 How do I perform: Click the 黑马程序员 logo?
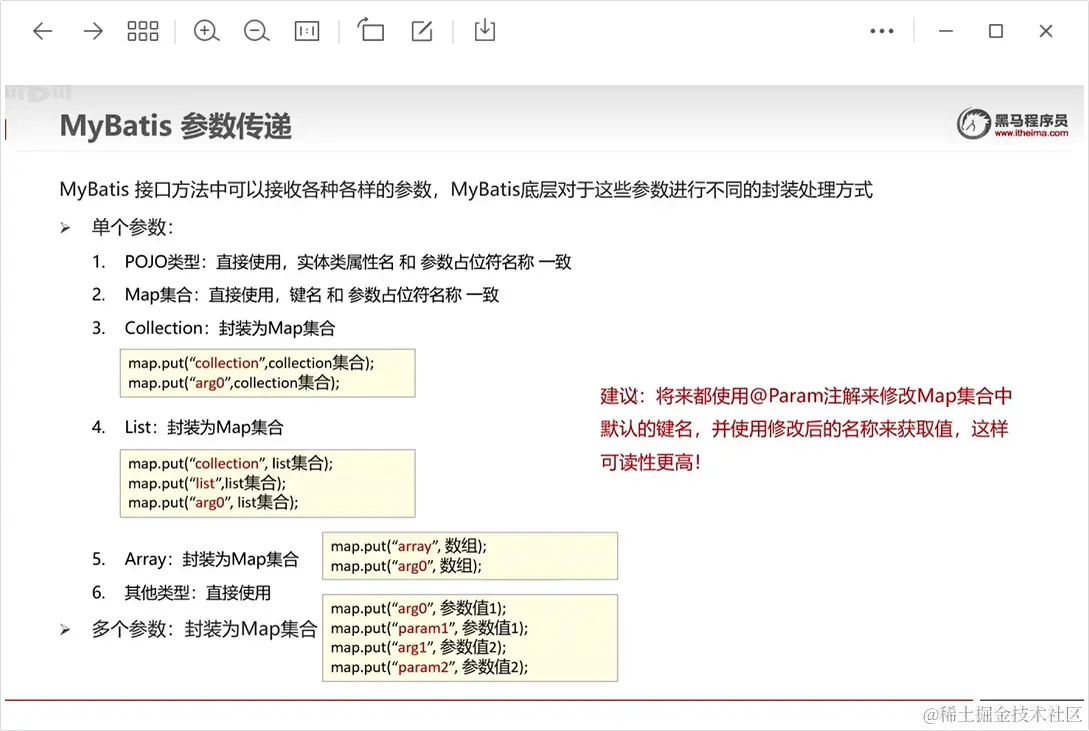[1012, 123]
